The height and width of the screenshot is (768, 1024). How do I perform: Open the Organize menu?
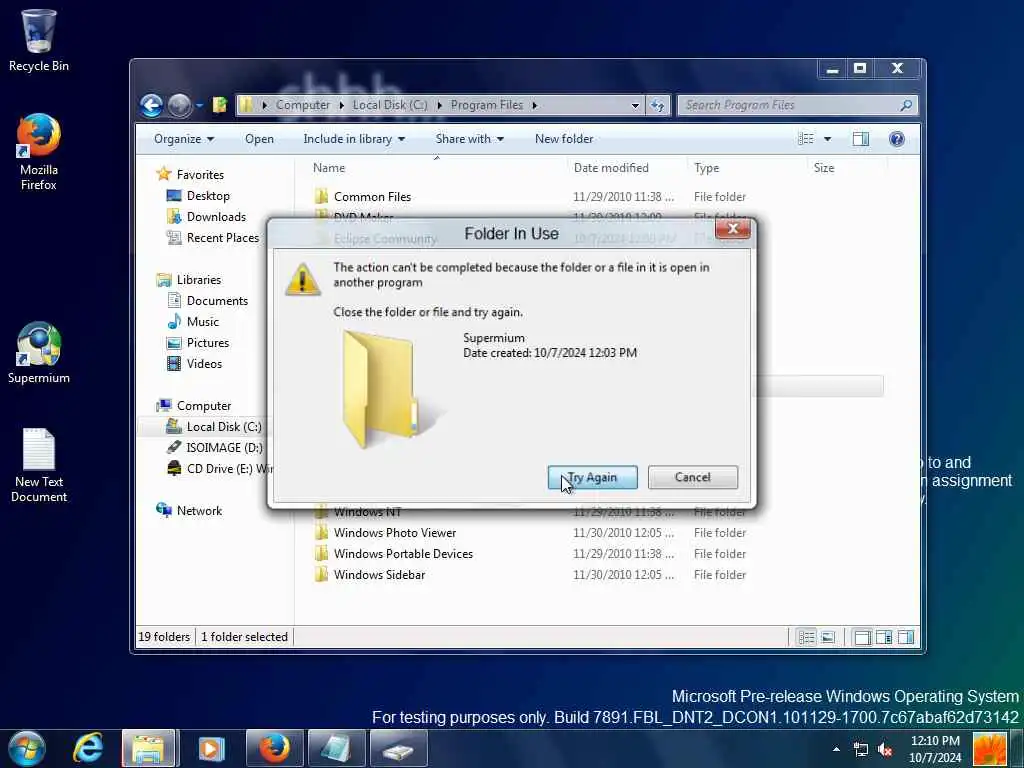click(x=184, y=139)
